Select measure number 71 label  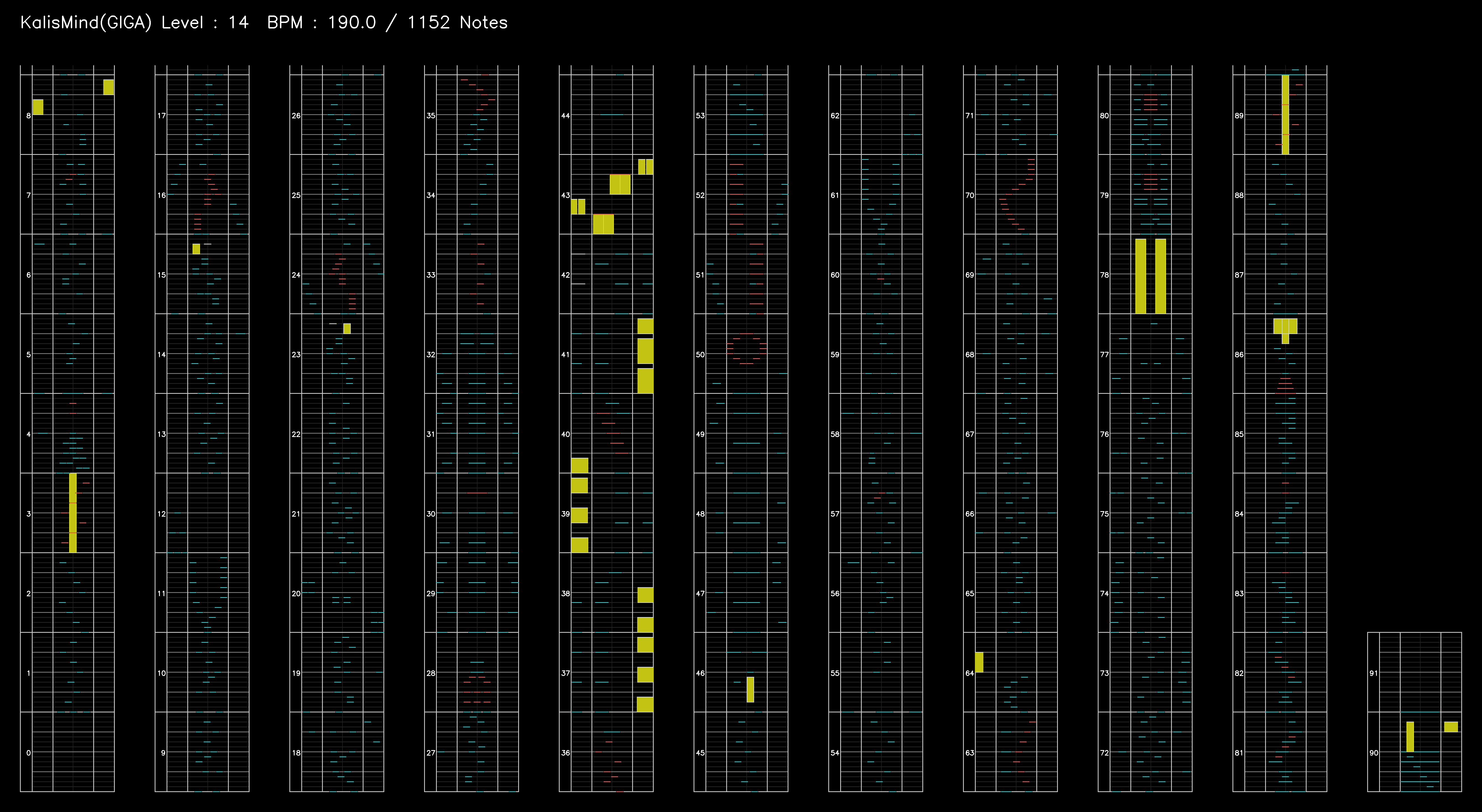[969, 116]
